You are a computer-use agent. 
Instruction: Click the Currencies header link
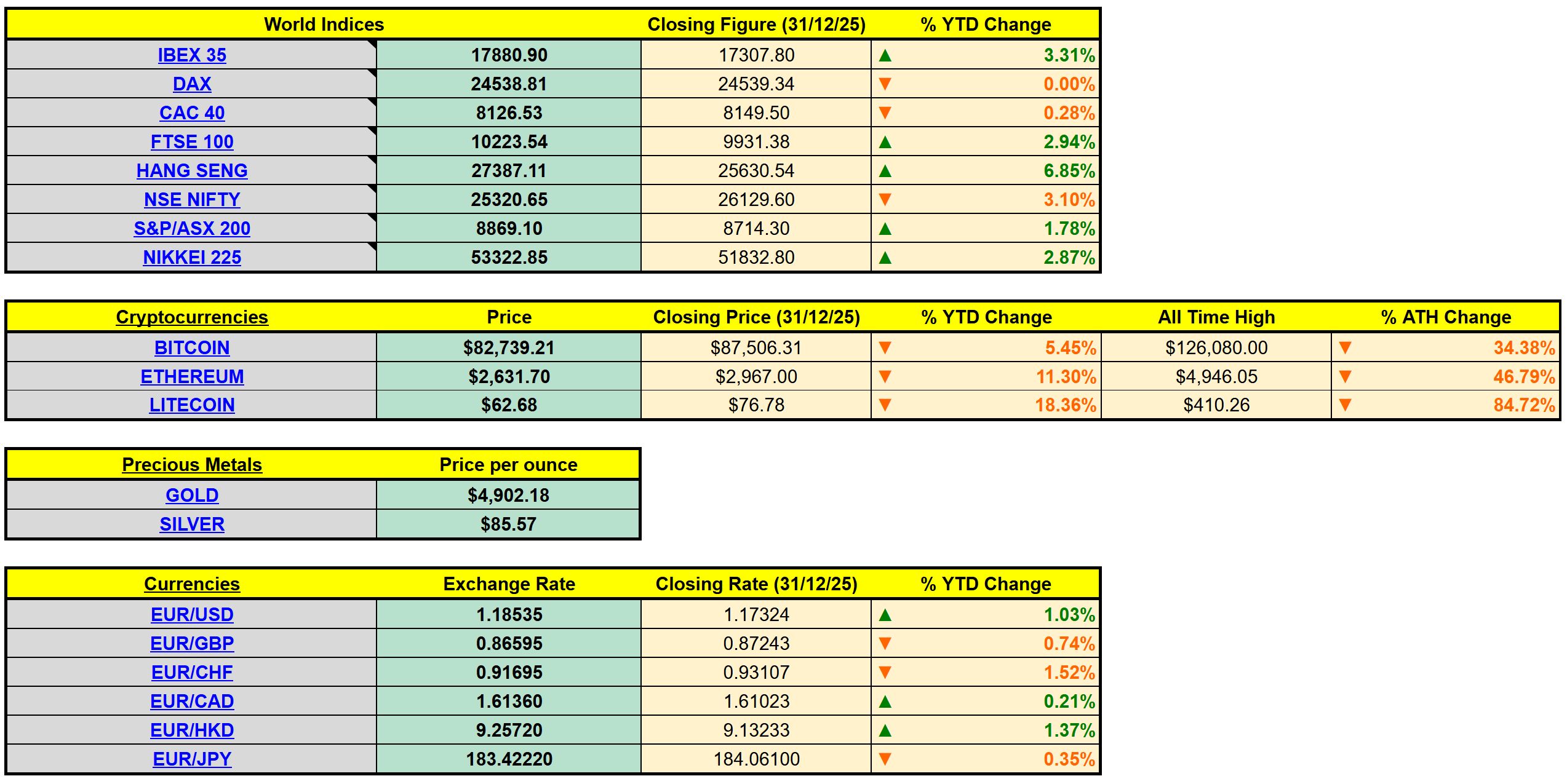192,584
